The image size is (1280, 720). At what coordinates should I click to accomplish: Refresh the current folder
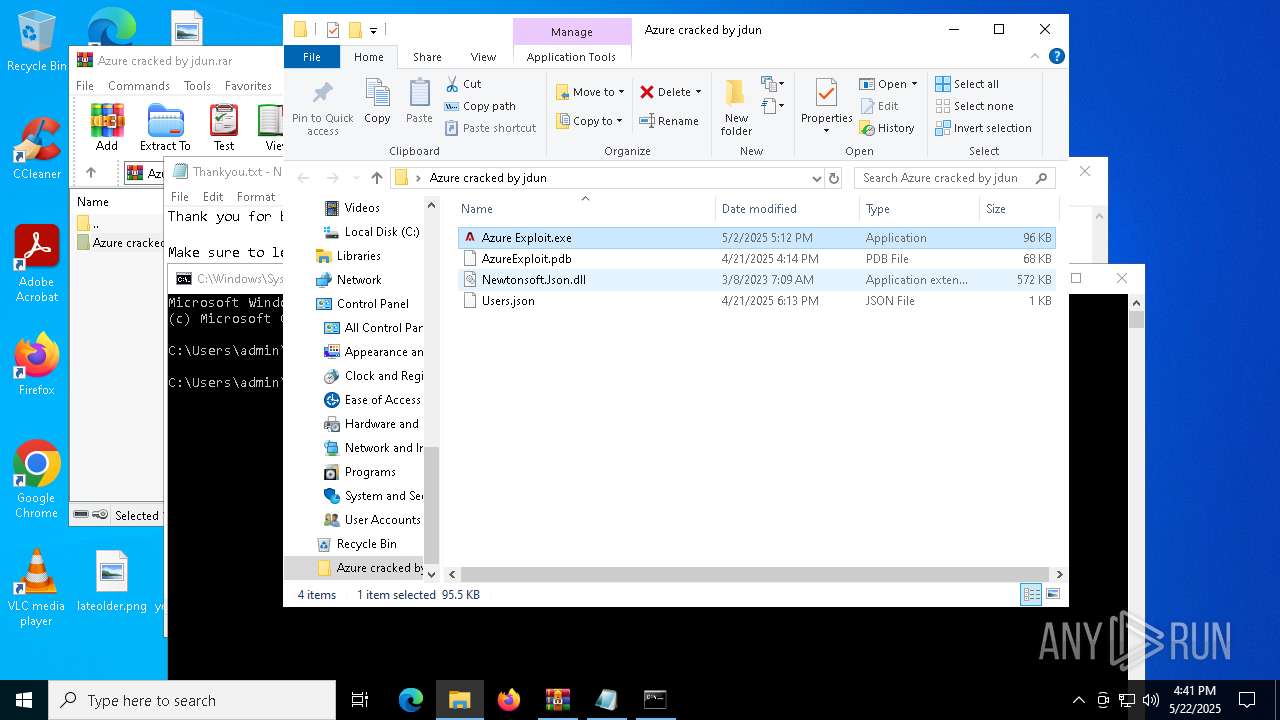tap(834, 178)
